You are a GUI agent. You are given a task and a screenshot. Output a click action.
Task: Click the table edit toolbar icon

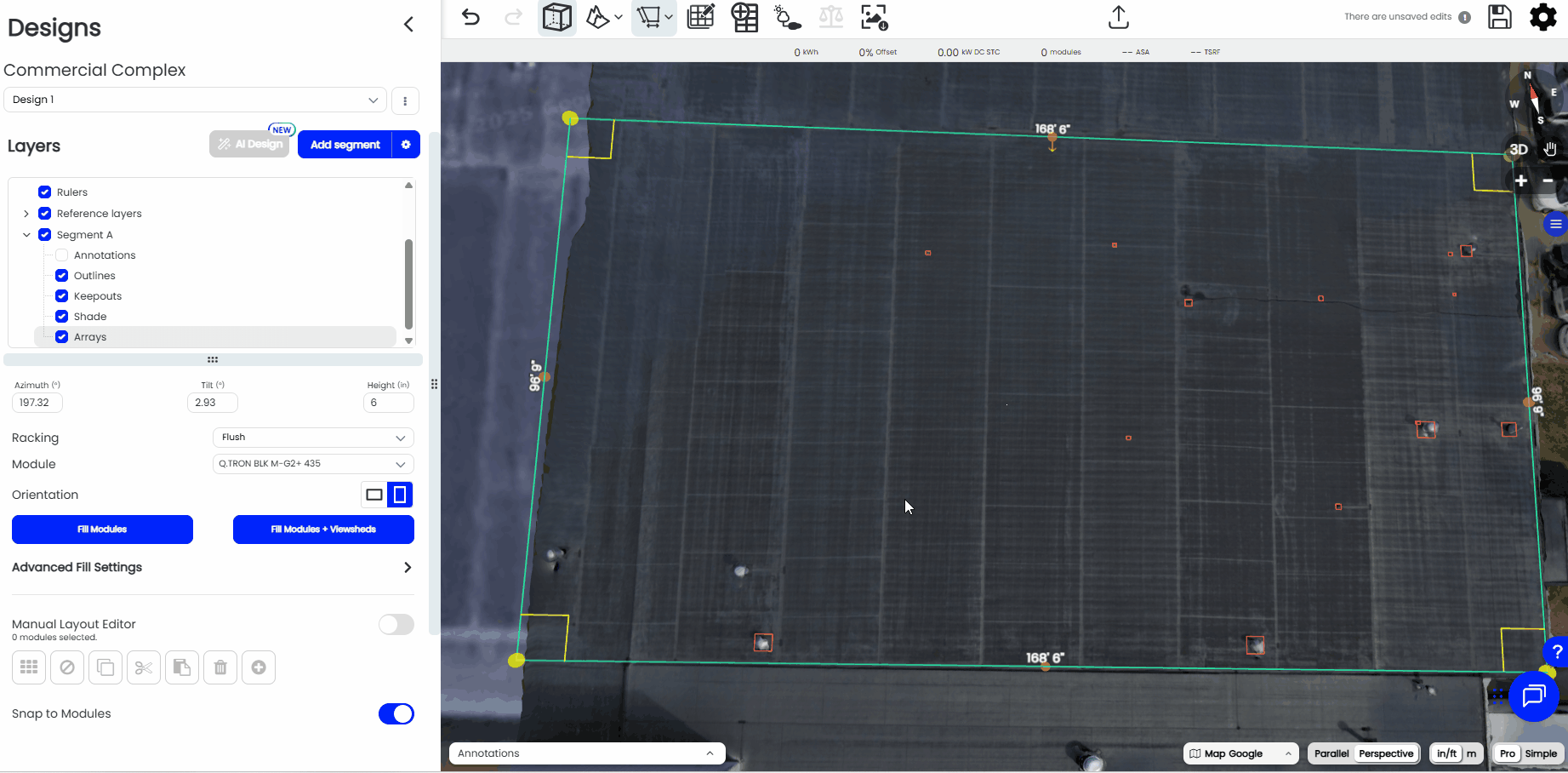[700, 17]
